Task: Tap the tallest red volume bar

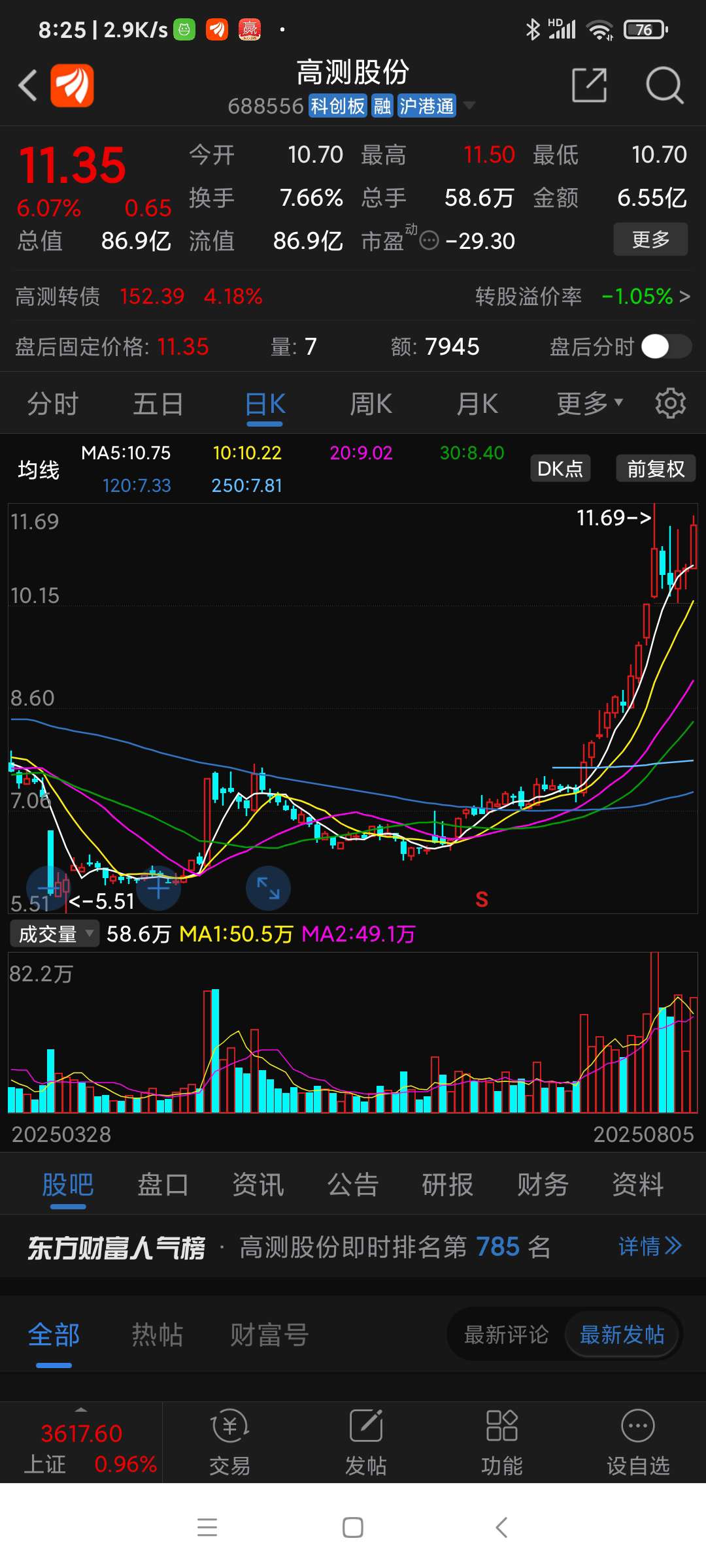Action: pos(654,1032)
